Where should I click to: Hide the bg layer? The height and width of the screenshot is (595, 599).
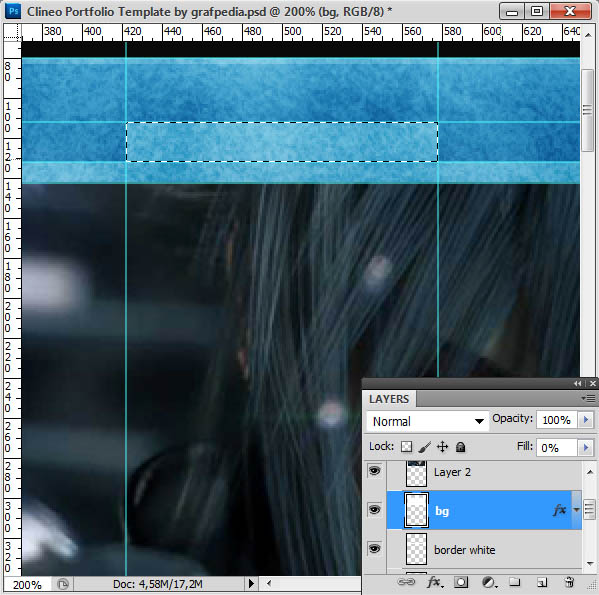(375, 510)
